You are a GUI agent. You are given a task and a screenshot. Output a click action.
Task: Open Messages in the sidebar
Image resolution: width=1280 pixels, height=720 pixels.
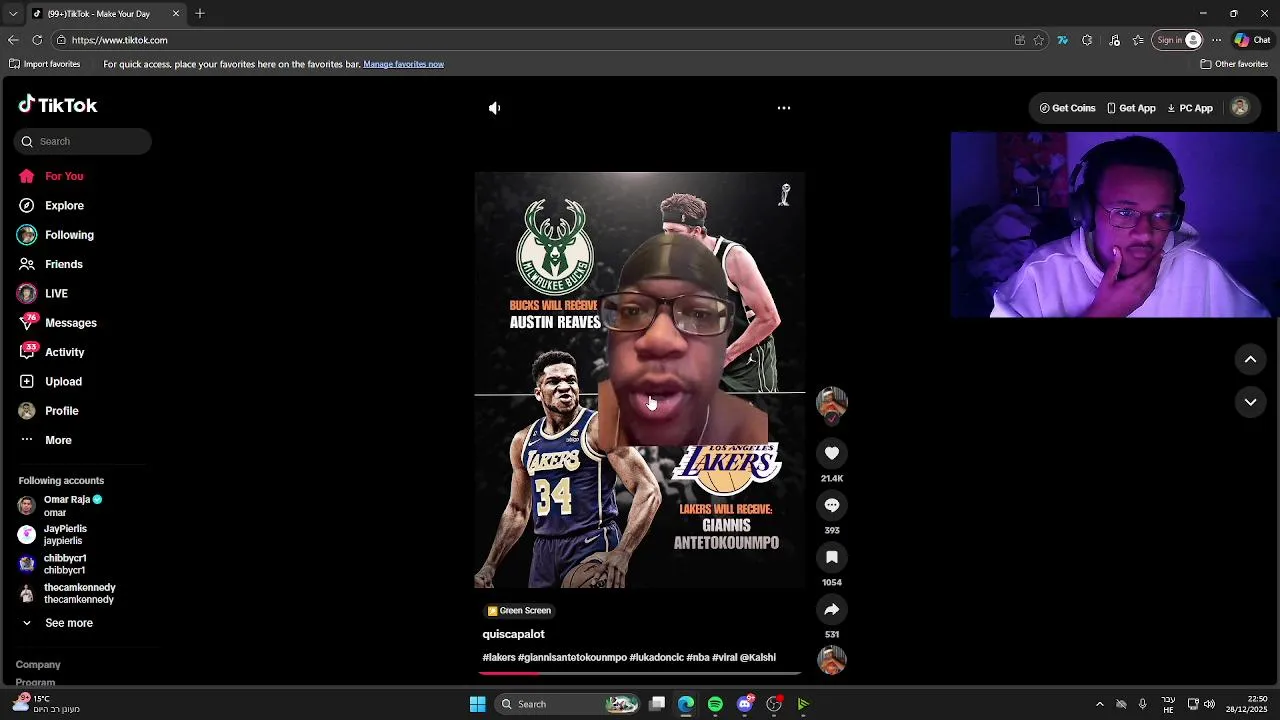[x=57, y=323]
